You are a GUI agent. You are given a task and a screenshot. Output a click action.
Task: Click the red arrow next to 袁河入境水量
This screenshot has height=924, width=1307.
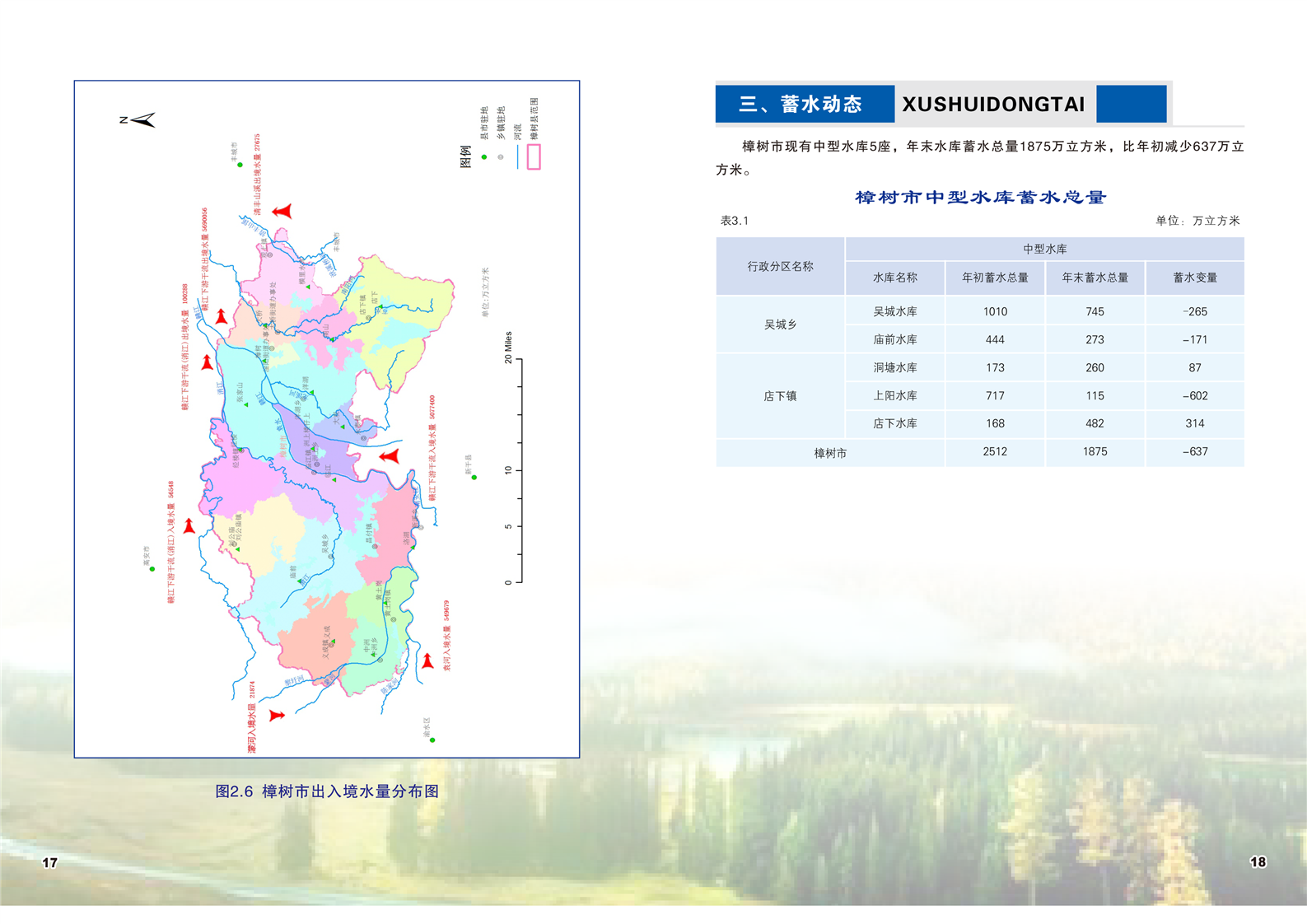click(x=427, y=660)
